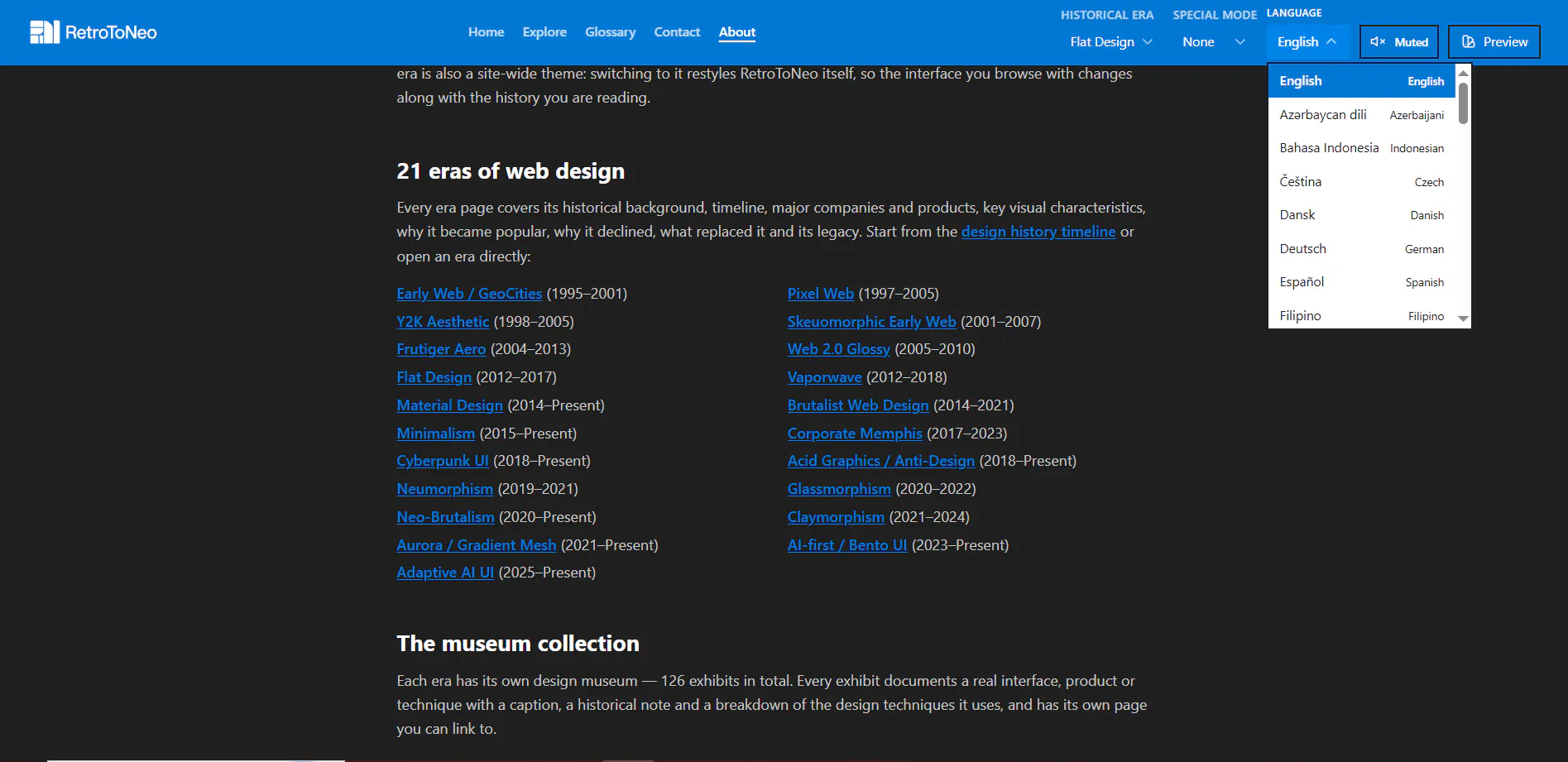Follow the design history timeline link
The height and width of the screenshot is (762, 1568).
tap(1038, 232)
